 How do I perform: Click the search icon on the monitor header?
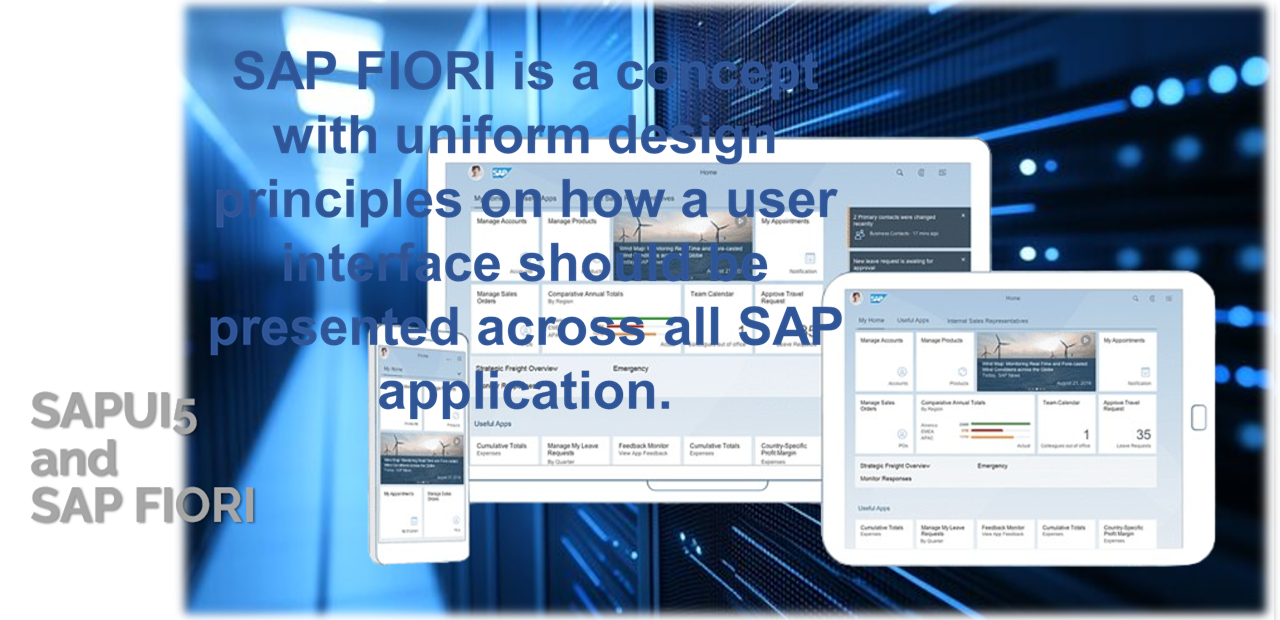pyautogui.click(x=900, y=173)
